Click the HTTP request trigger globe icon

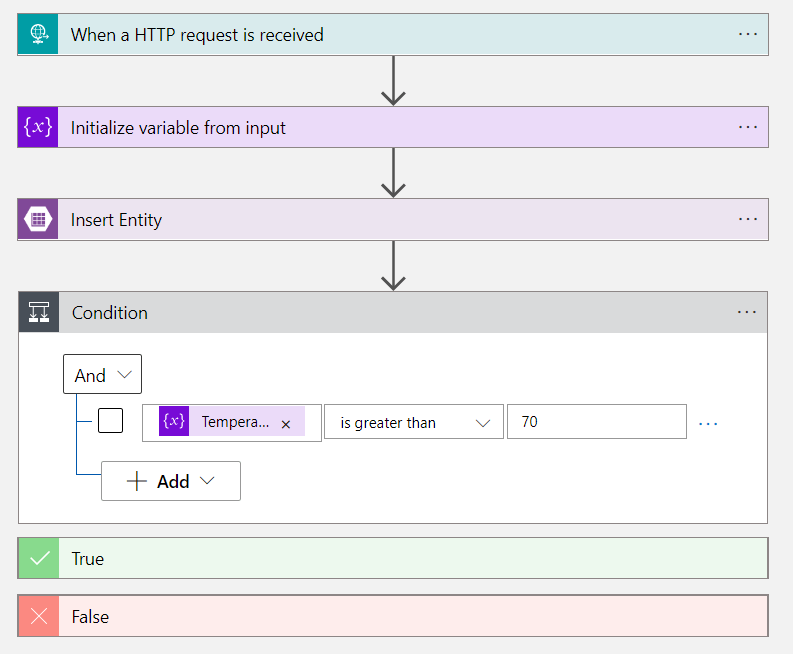(38, 35)
